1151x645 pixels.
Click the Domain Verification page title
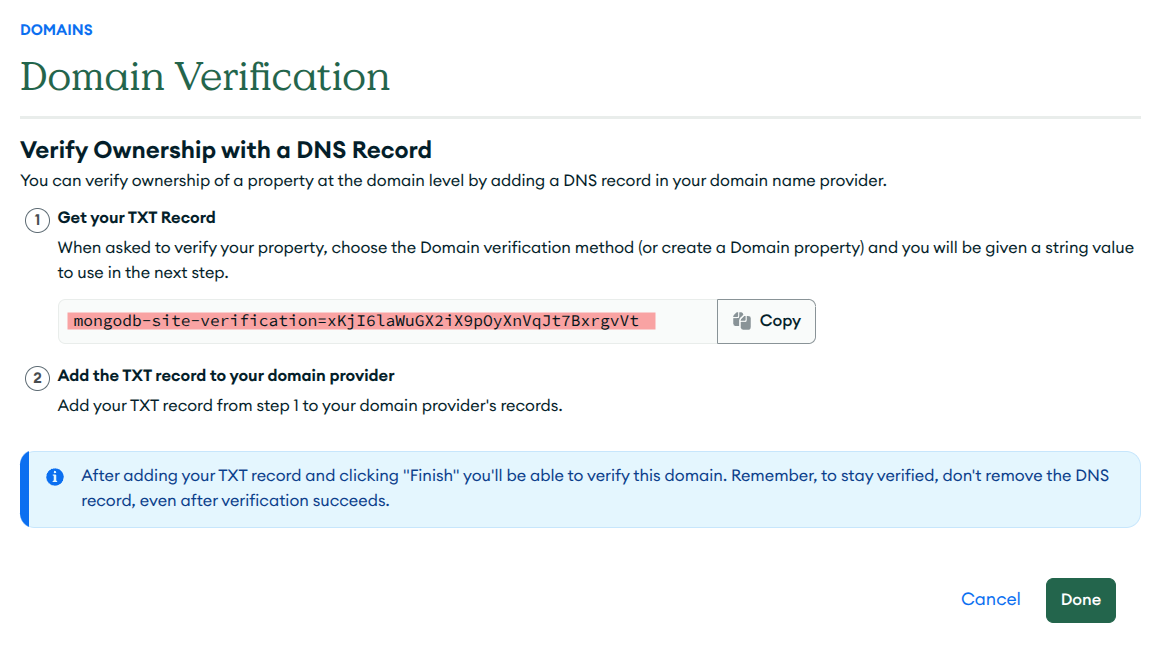pyautogui.click(x=204, y=77)
